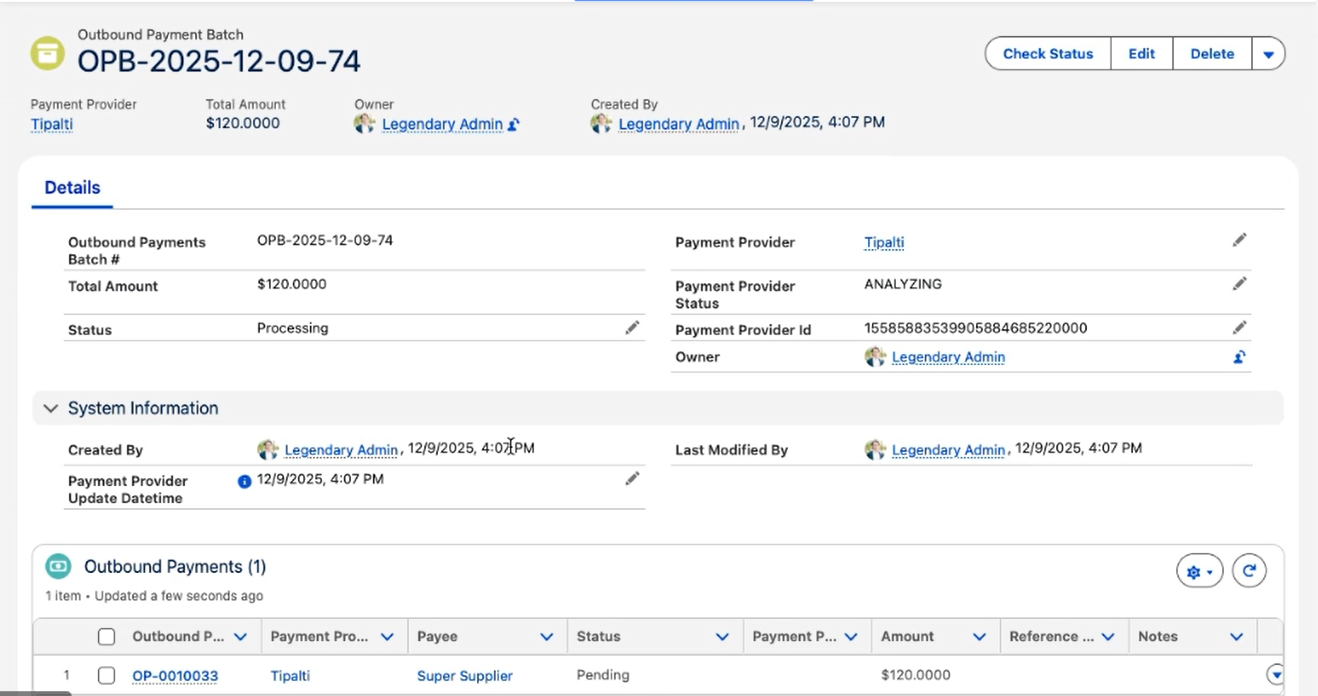Edit the Payment Provider Update Datetime field
This screenshot has width=1318, height=696.
(632, 479)
